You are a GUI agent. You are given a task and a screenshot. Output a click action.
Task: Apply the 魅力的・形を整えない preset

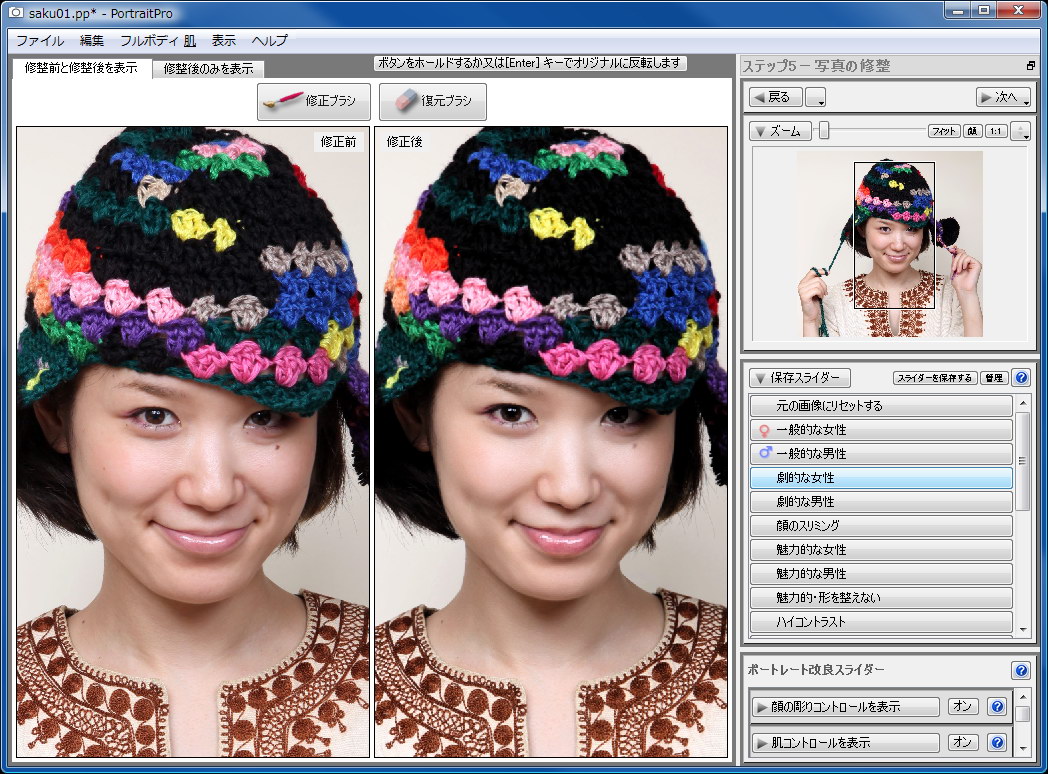pyautogui.click(x=881, y=598)
